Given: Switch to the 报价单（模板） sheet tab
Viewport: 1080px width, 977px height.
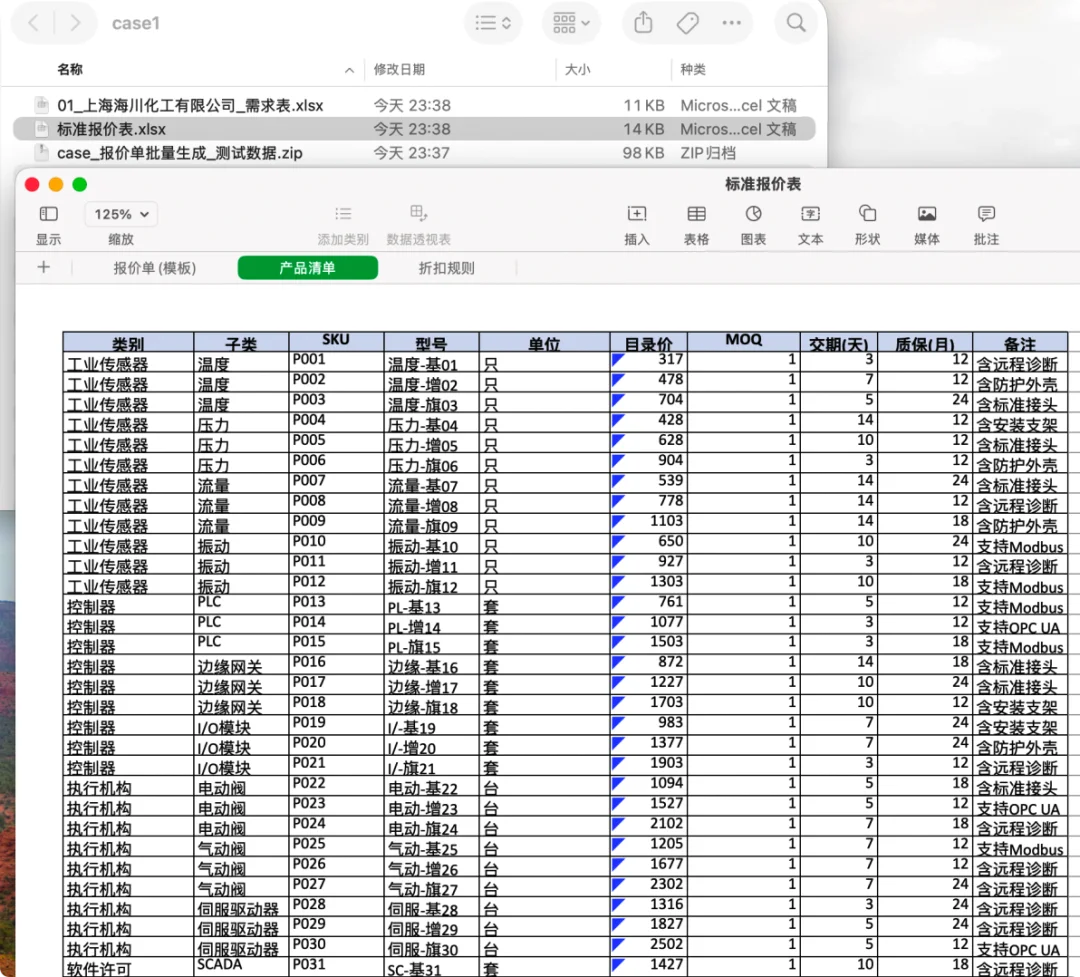Looking at the screenshot, I should pos(155,268).
